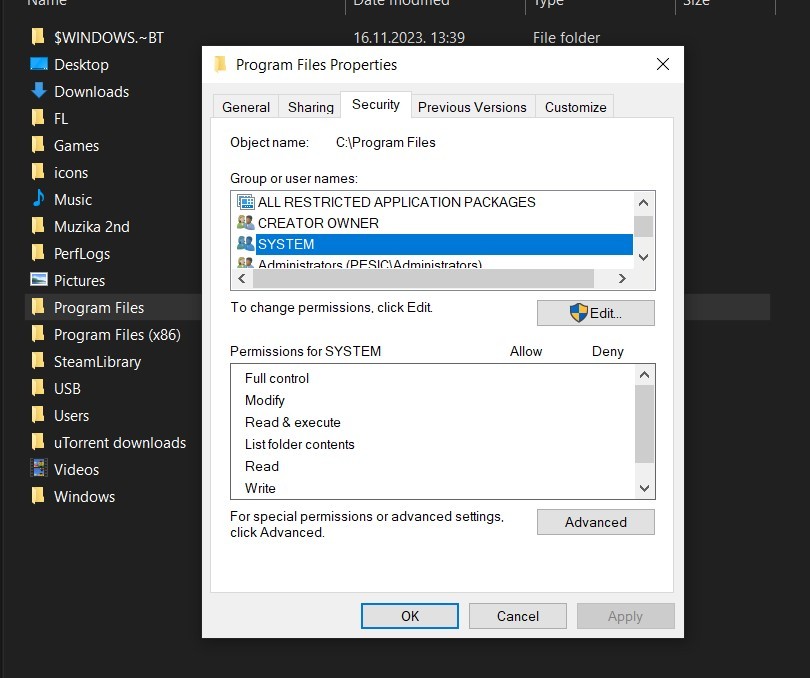Click the SteamLibrary folder icon
This screenshot has height=678, width=810.
pos(38,361)
